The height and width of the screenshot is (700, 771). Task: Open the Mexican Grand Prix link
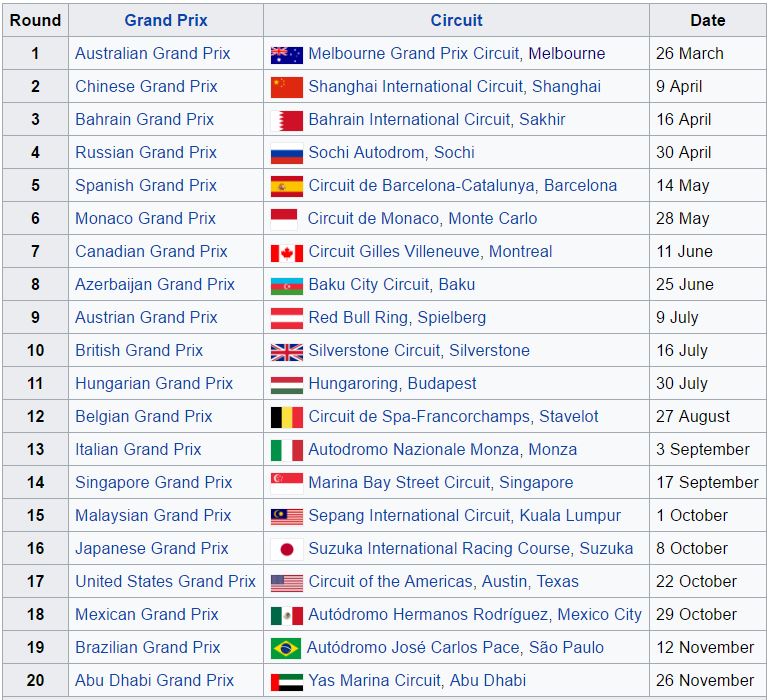point(147,613)
